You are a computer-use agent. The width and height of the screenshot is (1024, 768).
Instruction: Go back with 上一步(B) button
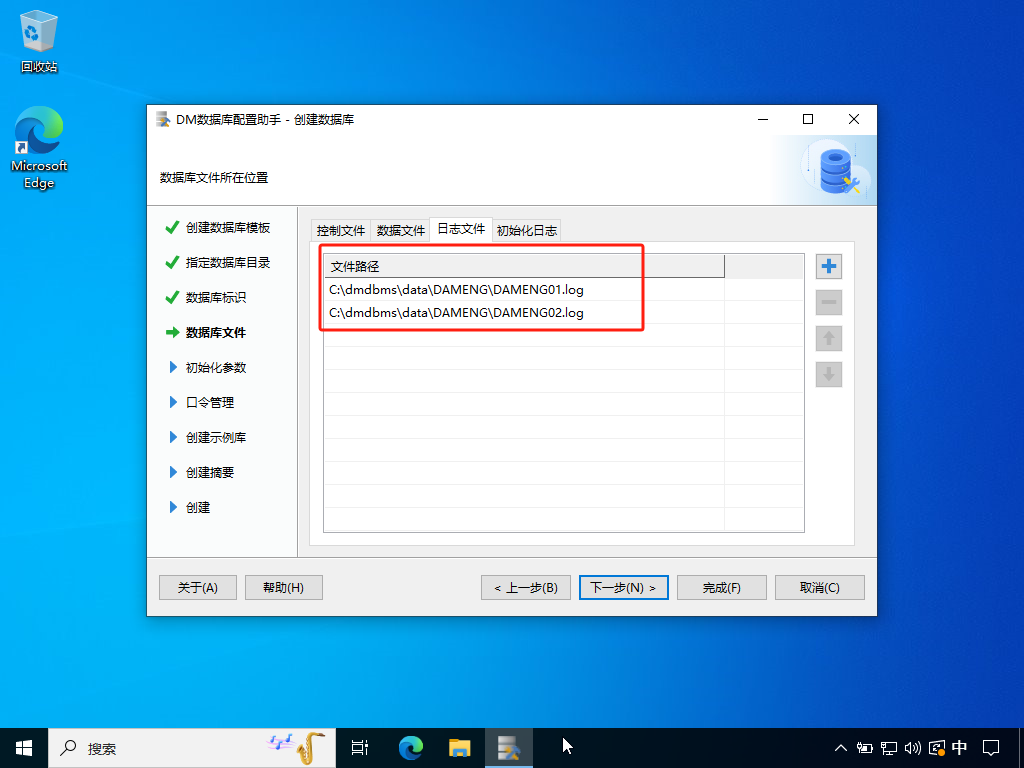(526, 588)
